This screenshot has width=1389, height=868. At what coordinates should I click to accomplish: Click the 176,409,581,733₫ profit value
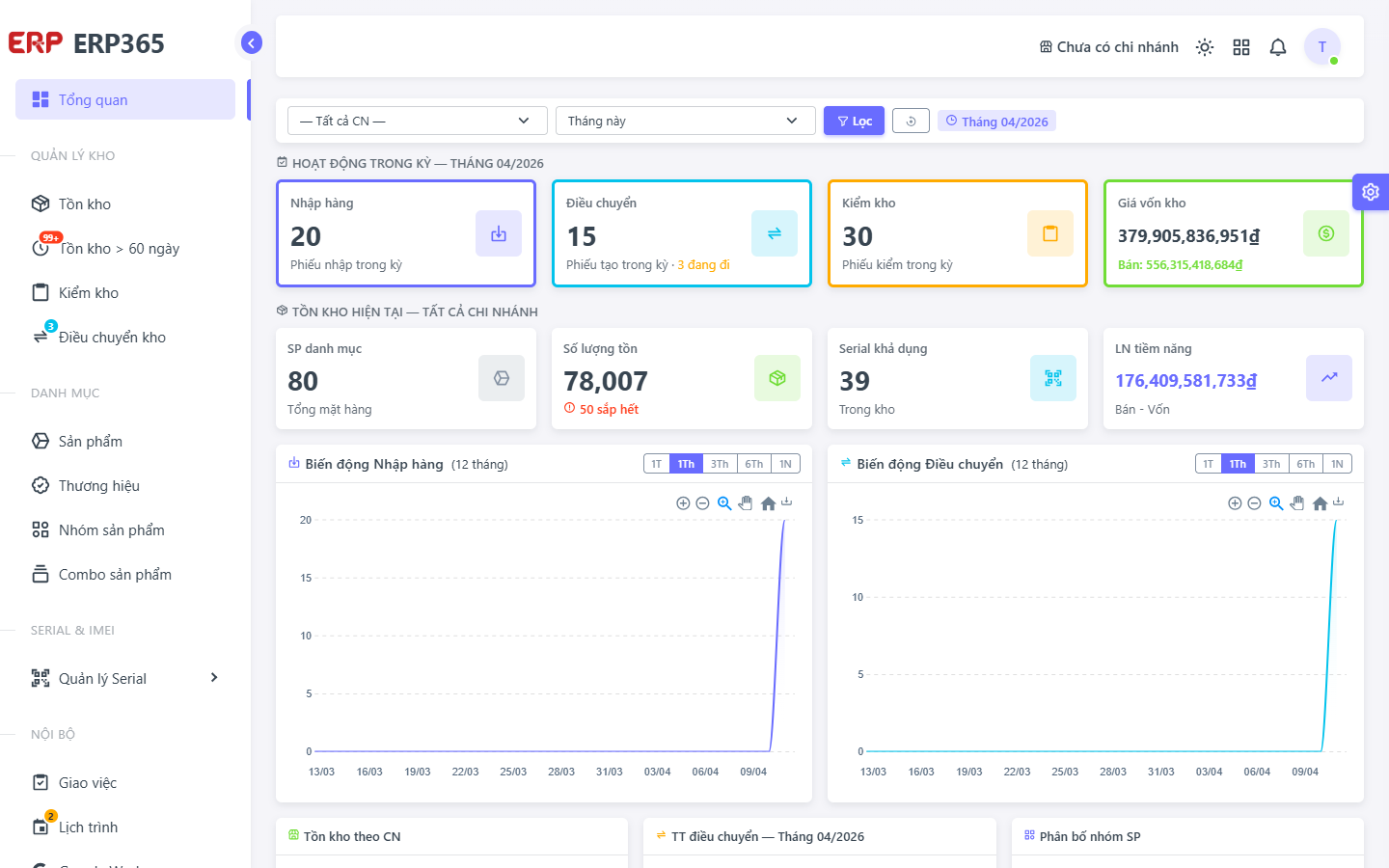(x=1185, y=381)
